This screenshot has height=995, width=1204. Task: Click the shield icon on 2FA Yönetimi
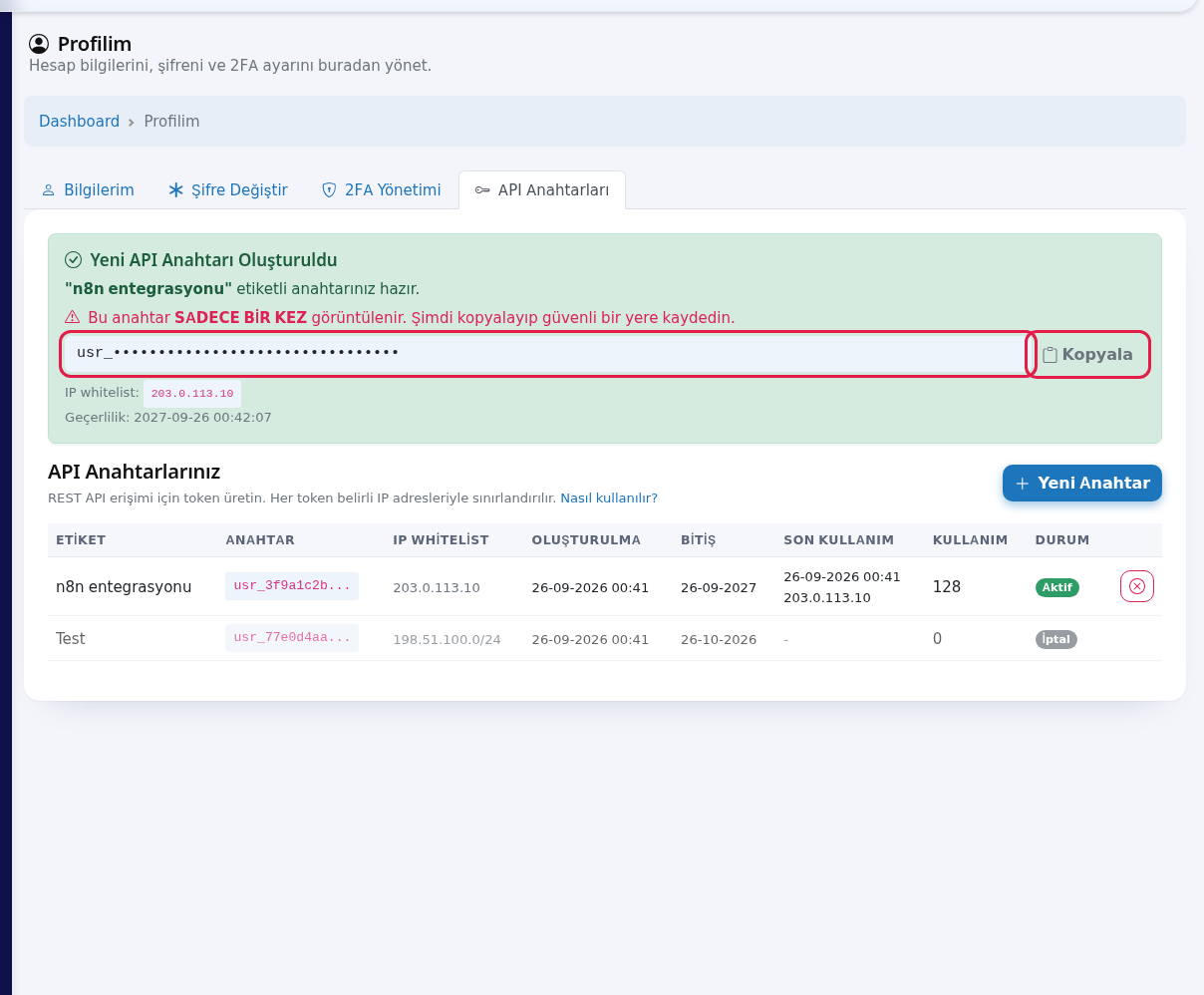click(329, 189)
